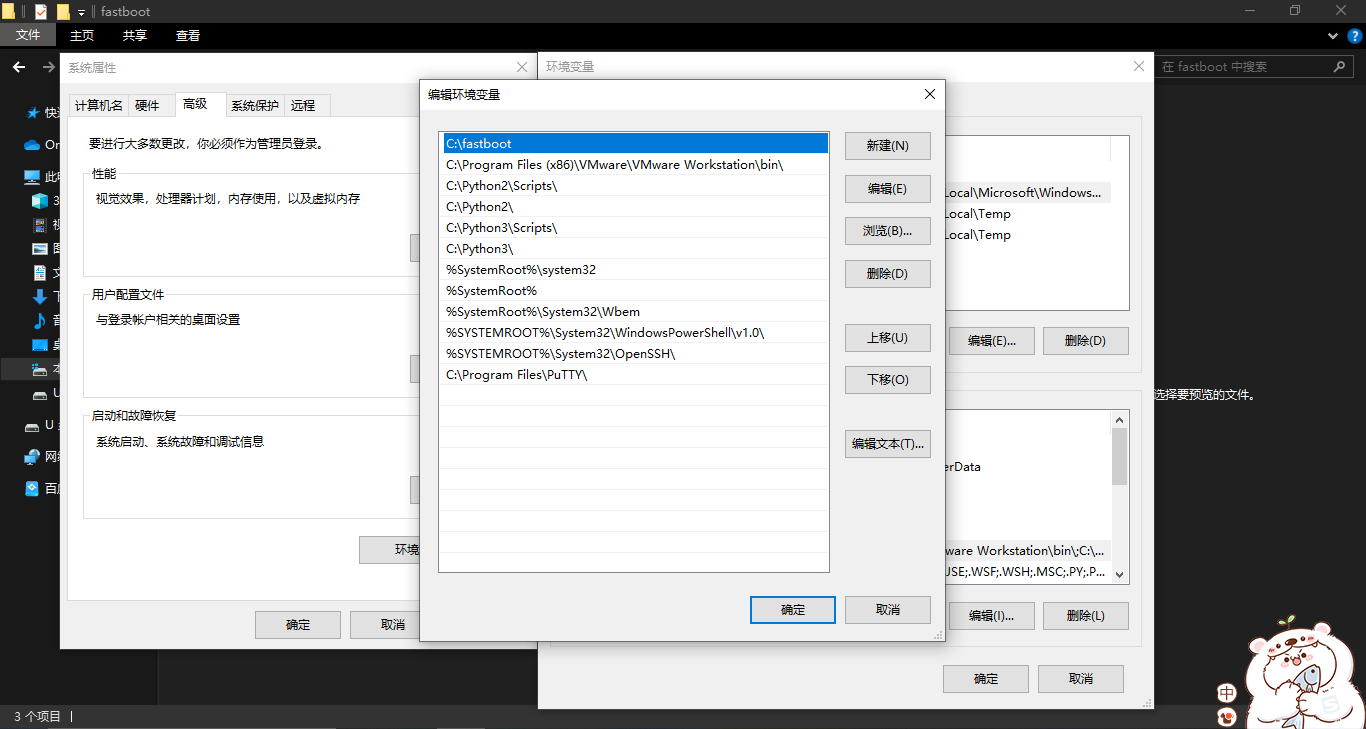The width and height of the screenshot is (1366, 729).
Task: Open the Music note icon in sidebar
Action: click(x=40, y=321)
